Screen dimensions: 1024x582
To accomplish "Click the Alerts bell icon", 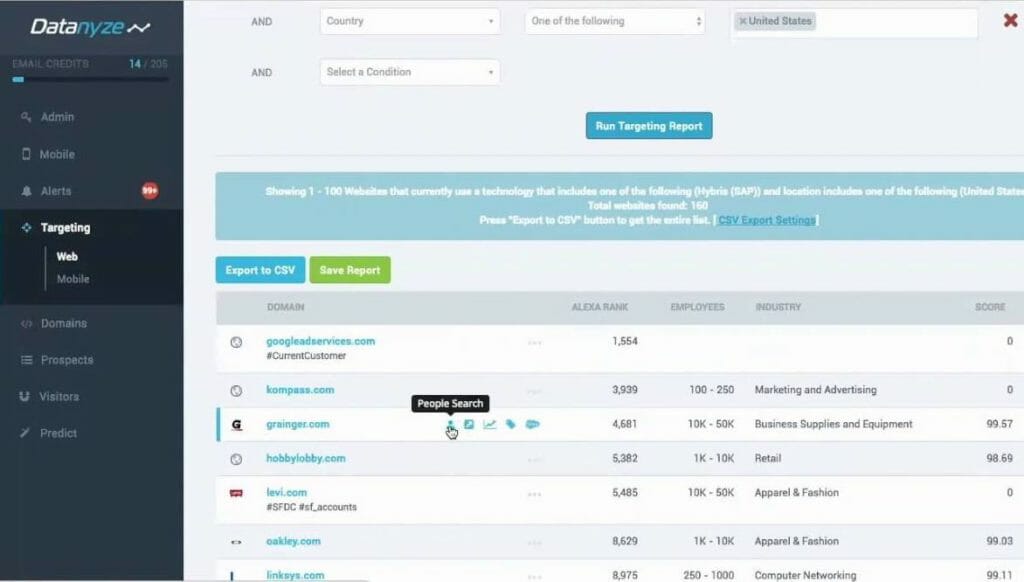I will [26, 191].
